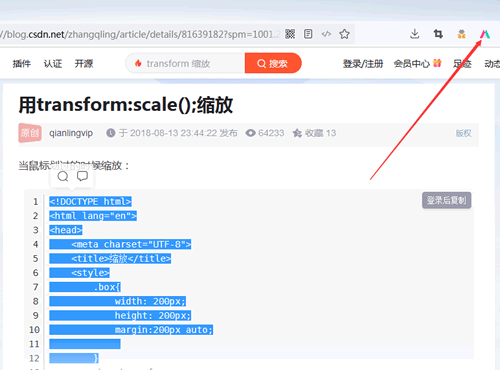Click the 登录/注册 link
Image resolution: width=500 pixels, height=370 pixels.
[x=363, y=64]
